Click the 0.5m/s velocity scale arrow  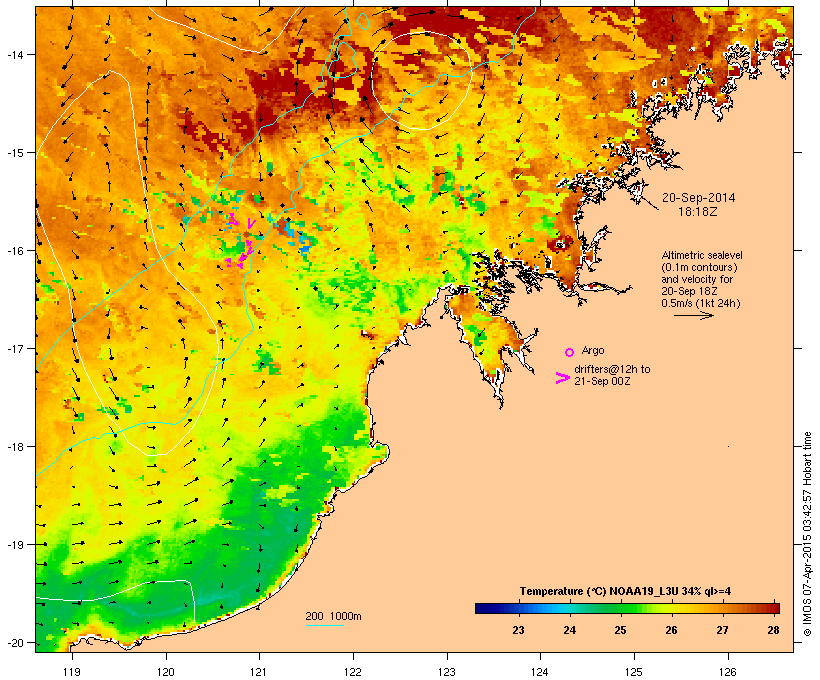[x=693, y=315]
